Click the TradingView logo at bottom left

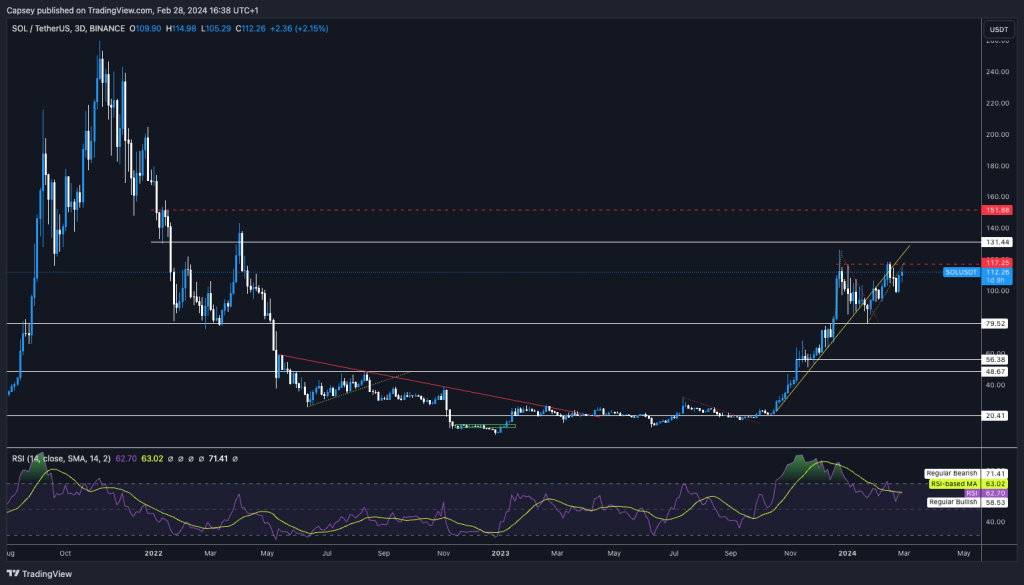(x=39, y=574)
